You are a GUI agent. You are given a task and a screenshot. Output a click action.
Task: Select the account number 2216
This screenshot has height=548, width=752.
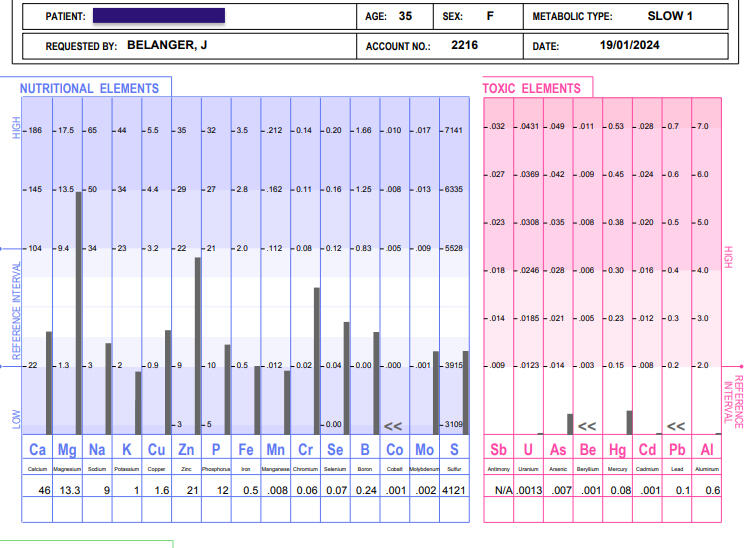pos(465,46)
